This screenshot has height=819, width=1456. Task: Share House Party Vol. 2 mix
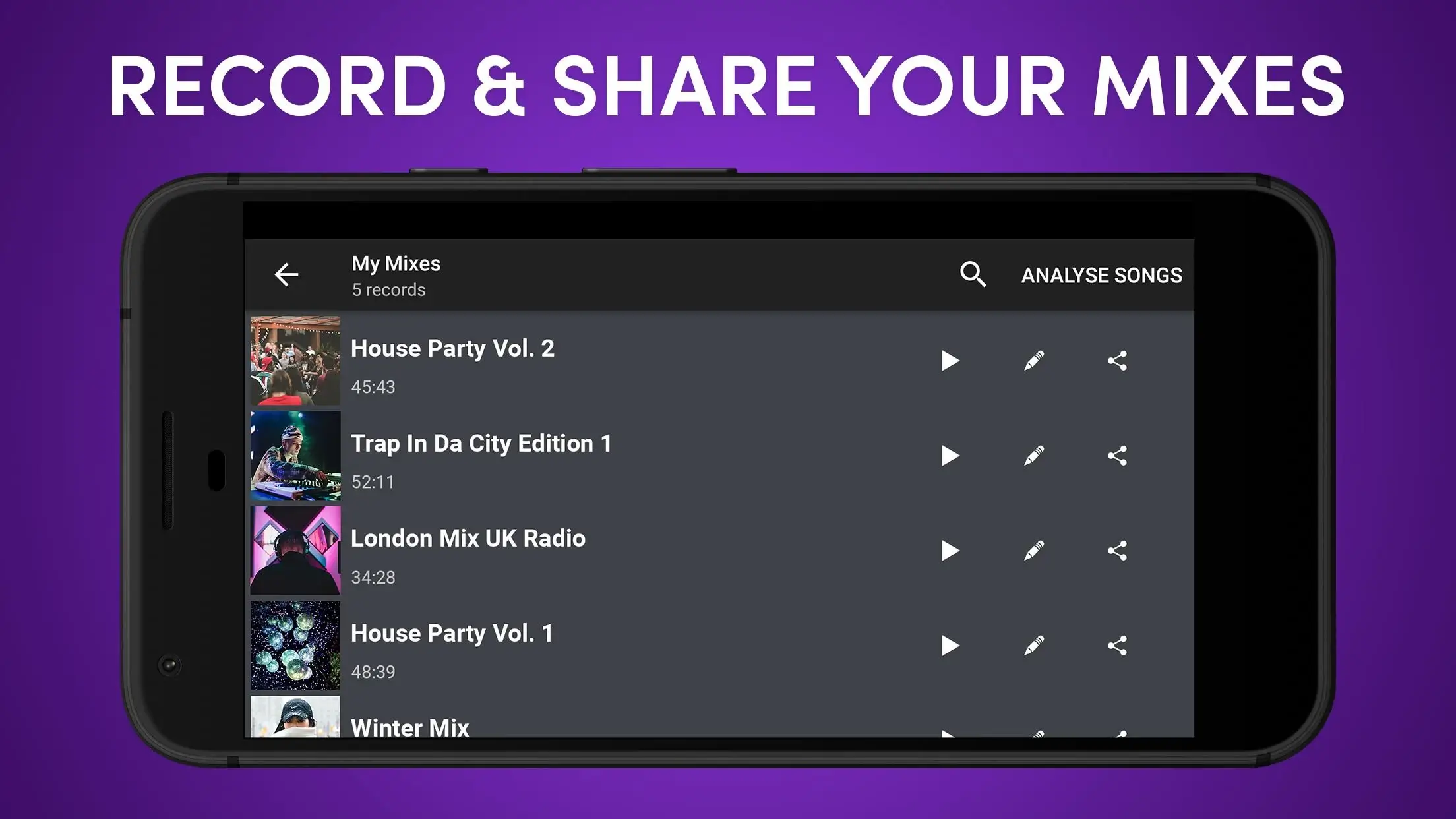tap(1117, 361)
